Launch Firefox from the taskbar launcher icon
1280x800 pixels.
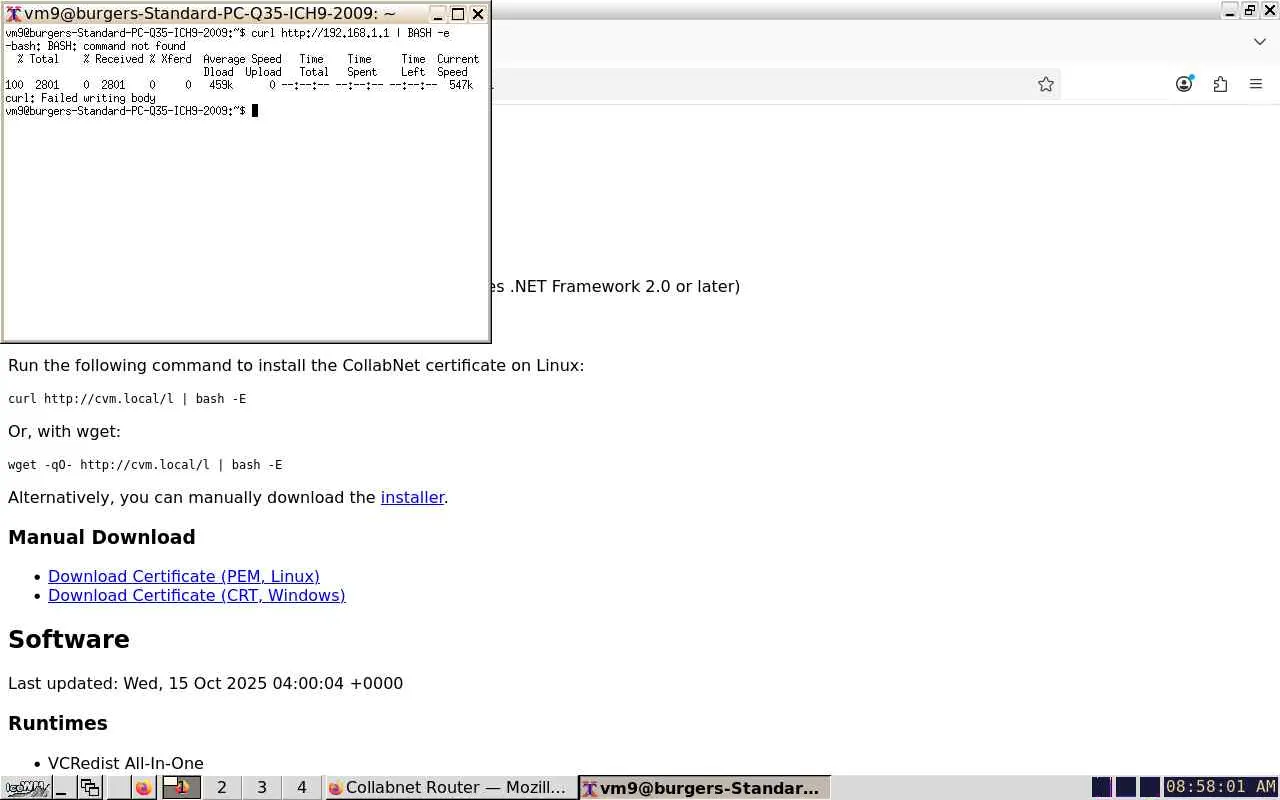(x=143, y=788)
